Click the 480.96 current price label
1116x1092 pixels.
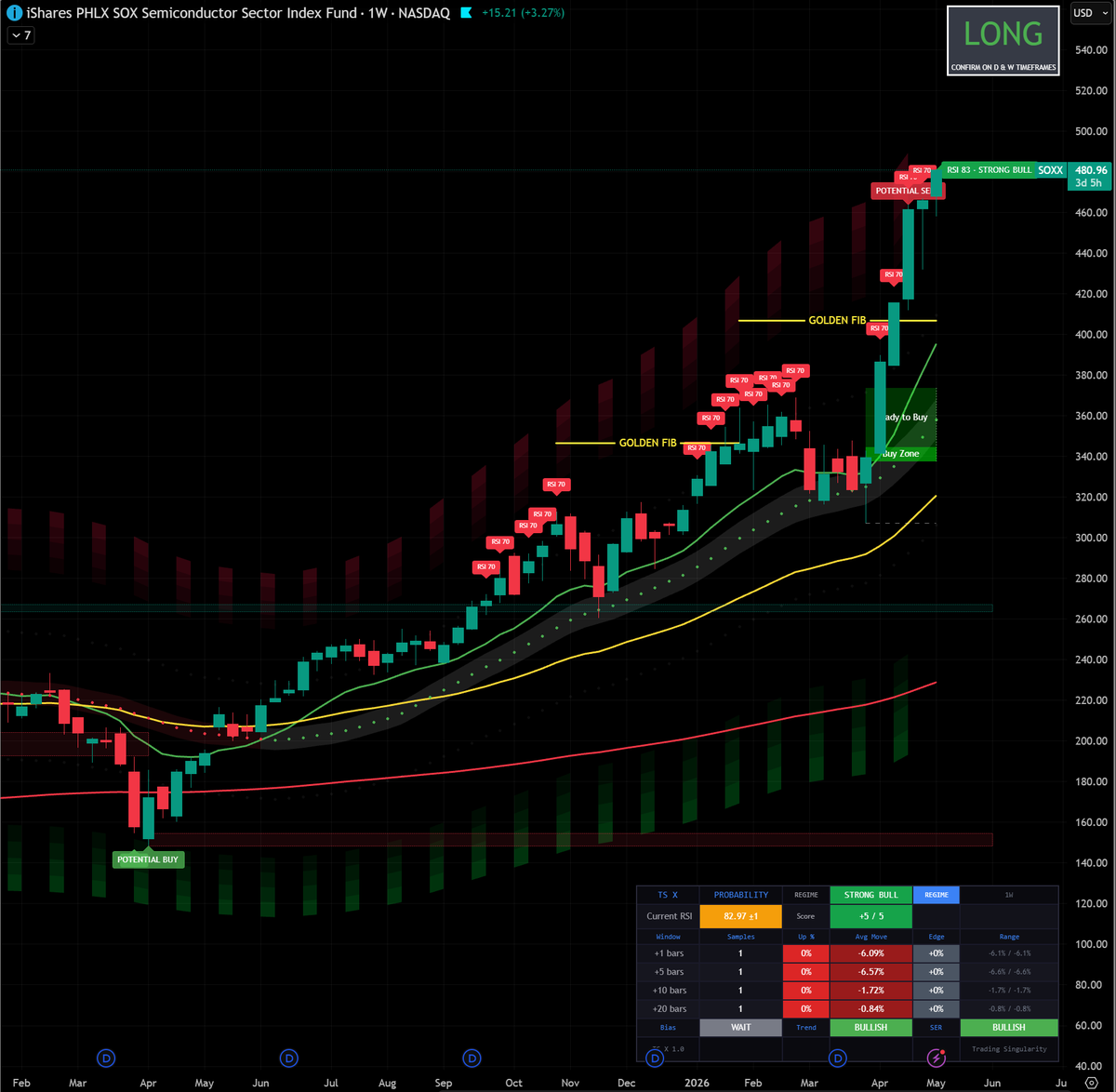tap(1091, 170)
